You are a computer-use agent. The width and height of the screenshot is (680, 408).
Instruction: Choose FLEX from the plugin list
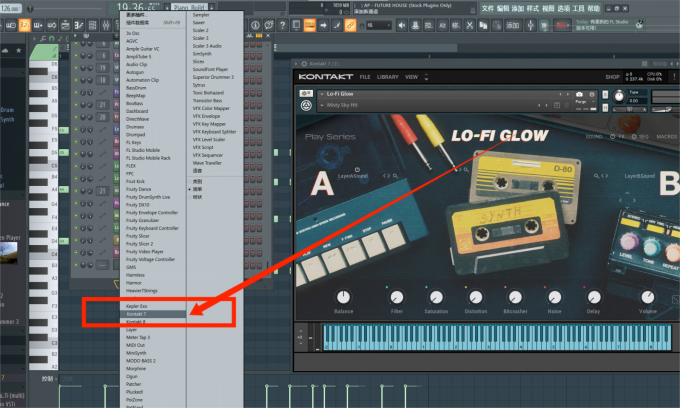[131, 166]
